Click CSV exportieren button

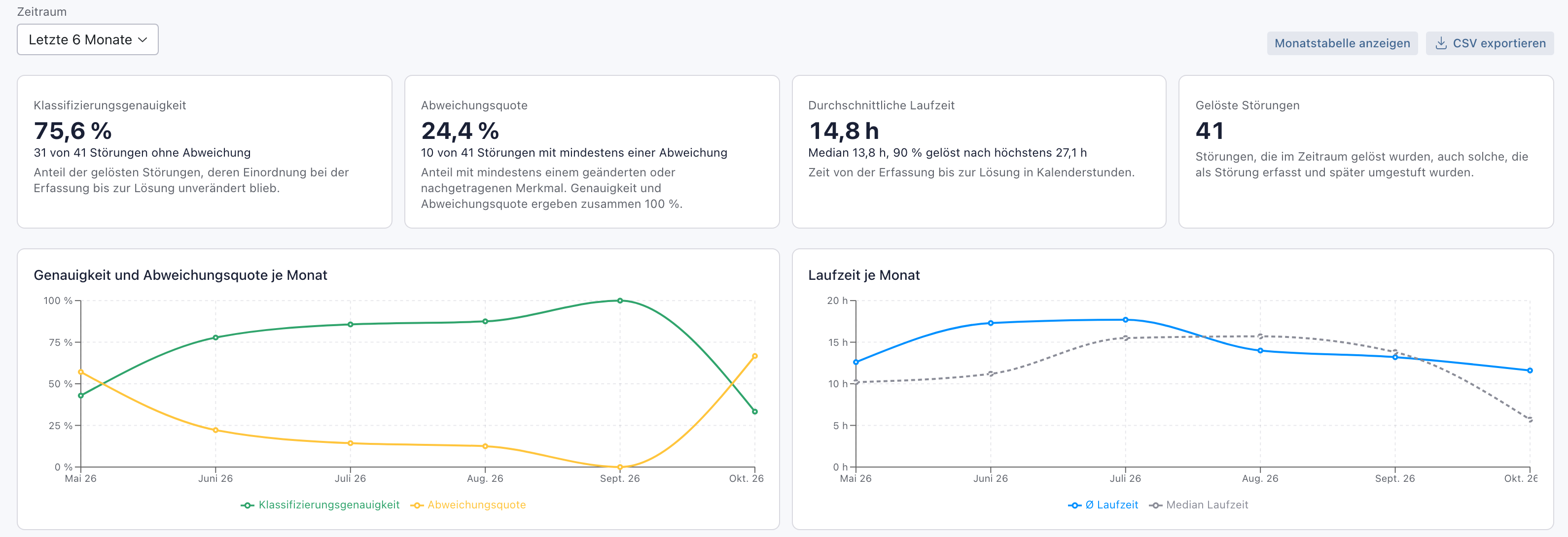1490,43
